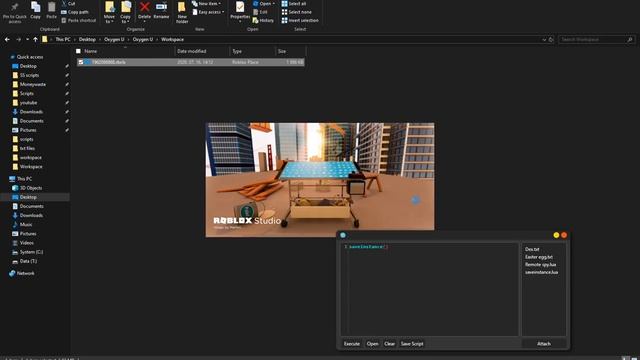Click the Roblox Place type cell of the file

tap(245, 62)
